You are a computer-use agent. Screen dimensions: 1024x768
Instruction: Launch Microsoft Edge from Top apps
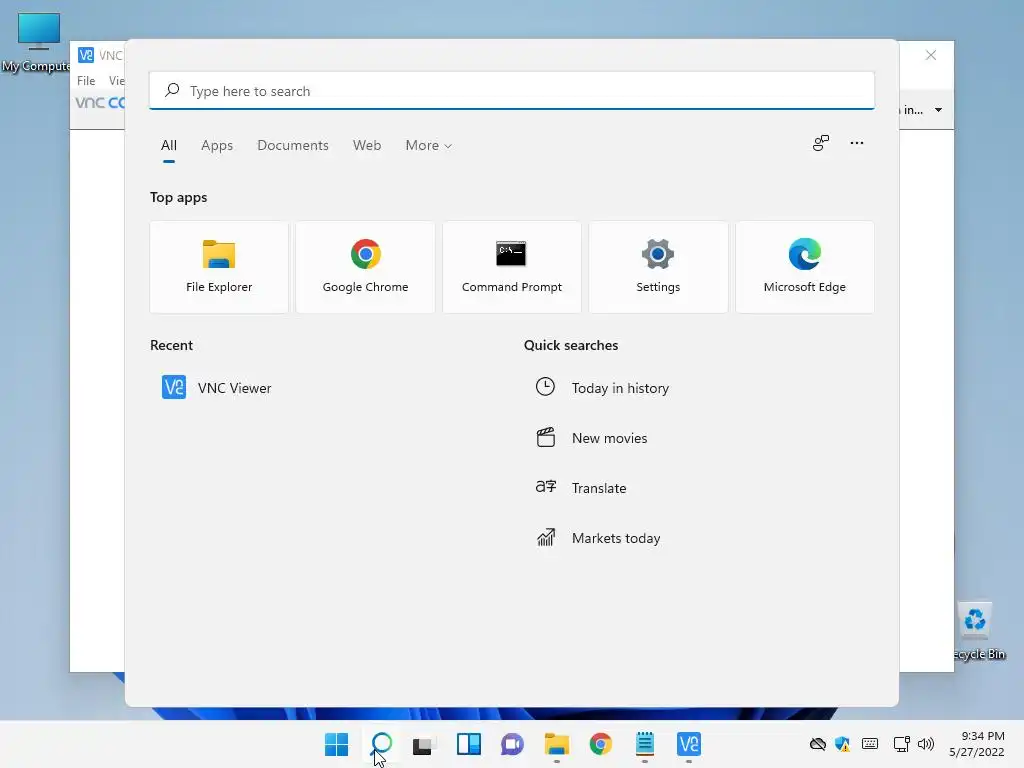point(805,267)
